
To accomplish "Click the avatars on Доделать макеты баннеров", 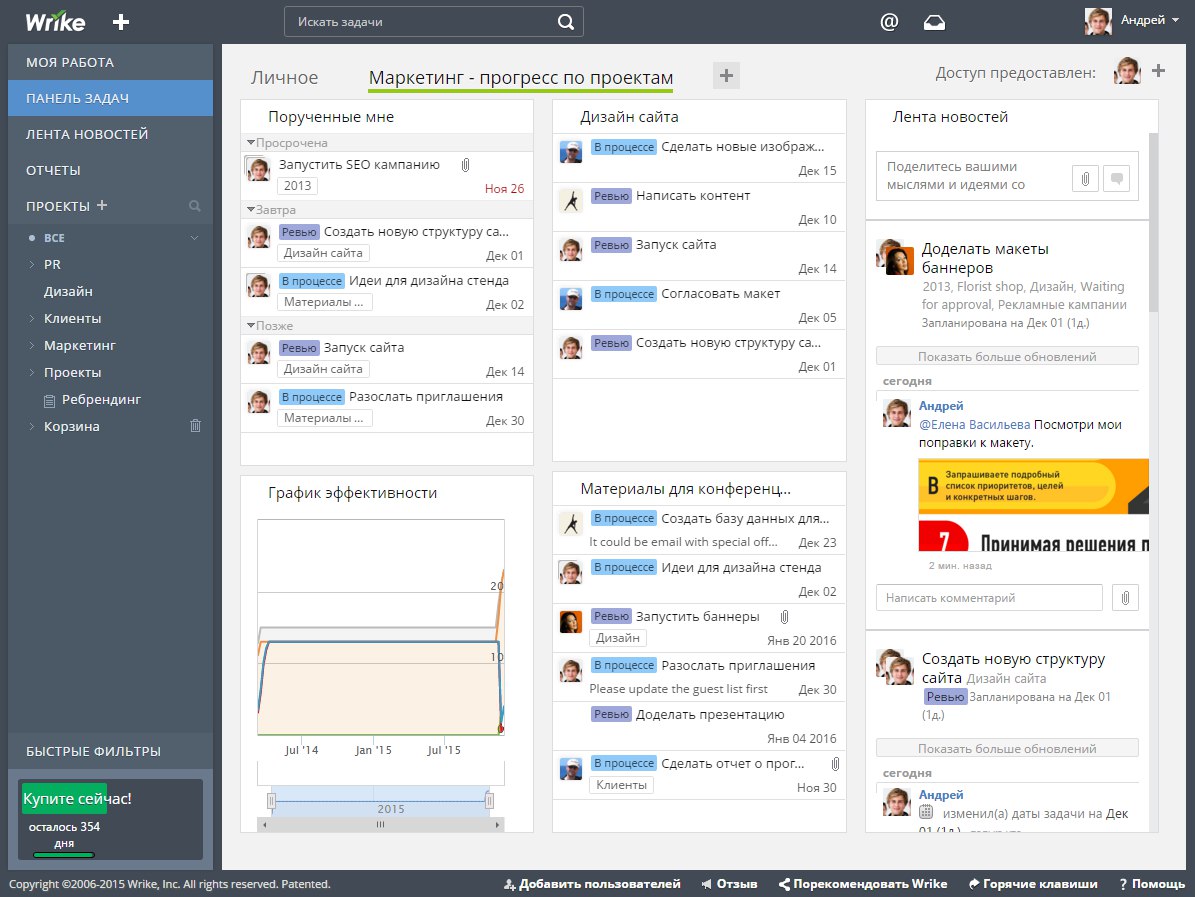I will pos(895,257).
